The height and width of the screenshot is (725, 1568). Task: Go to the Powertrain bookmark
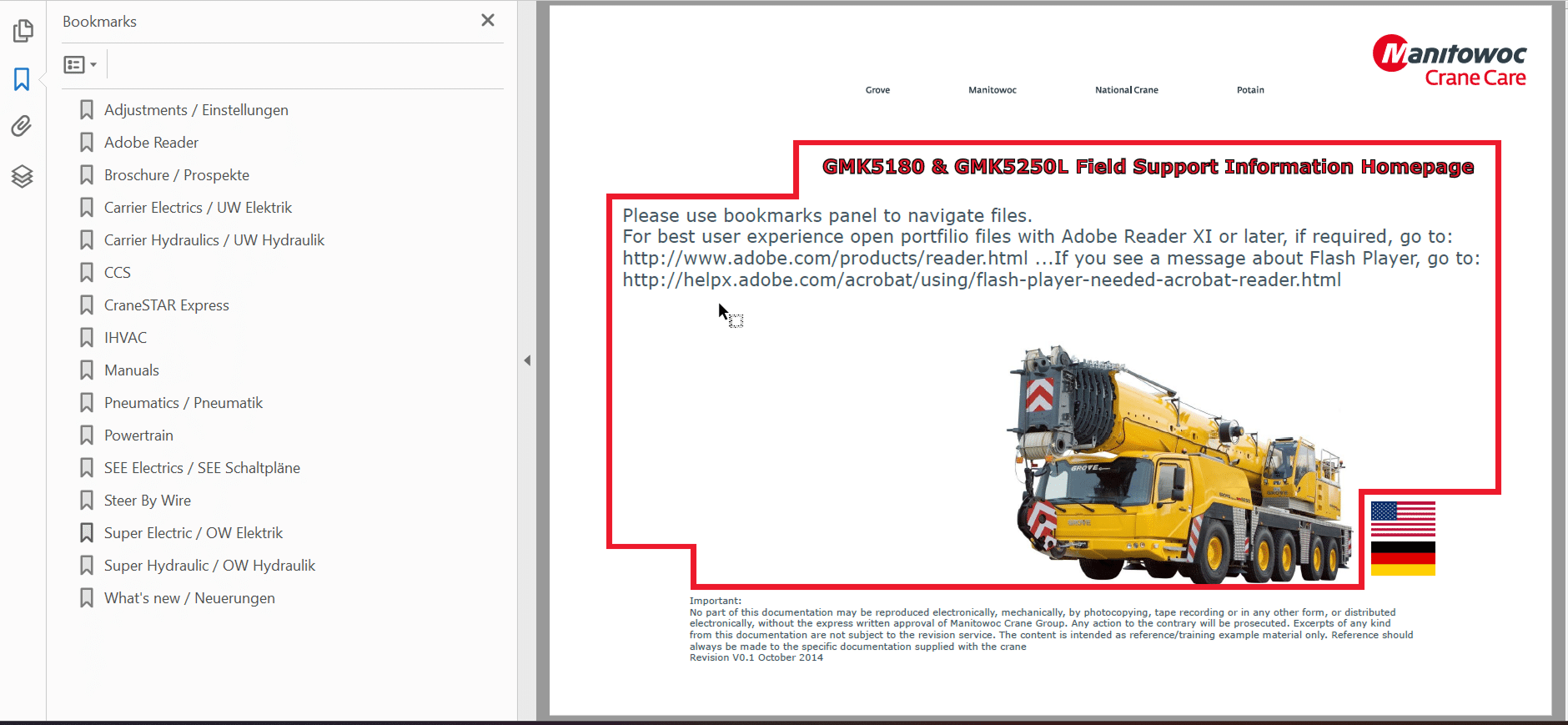138,436
